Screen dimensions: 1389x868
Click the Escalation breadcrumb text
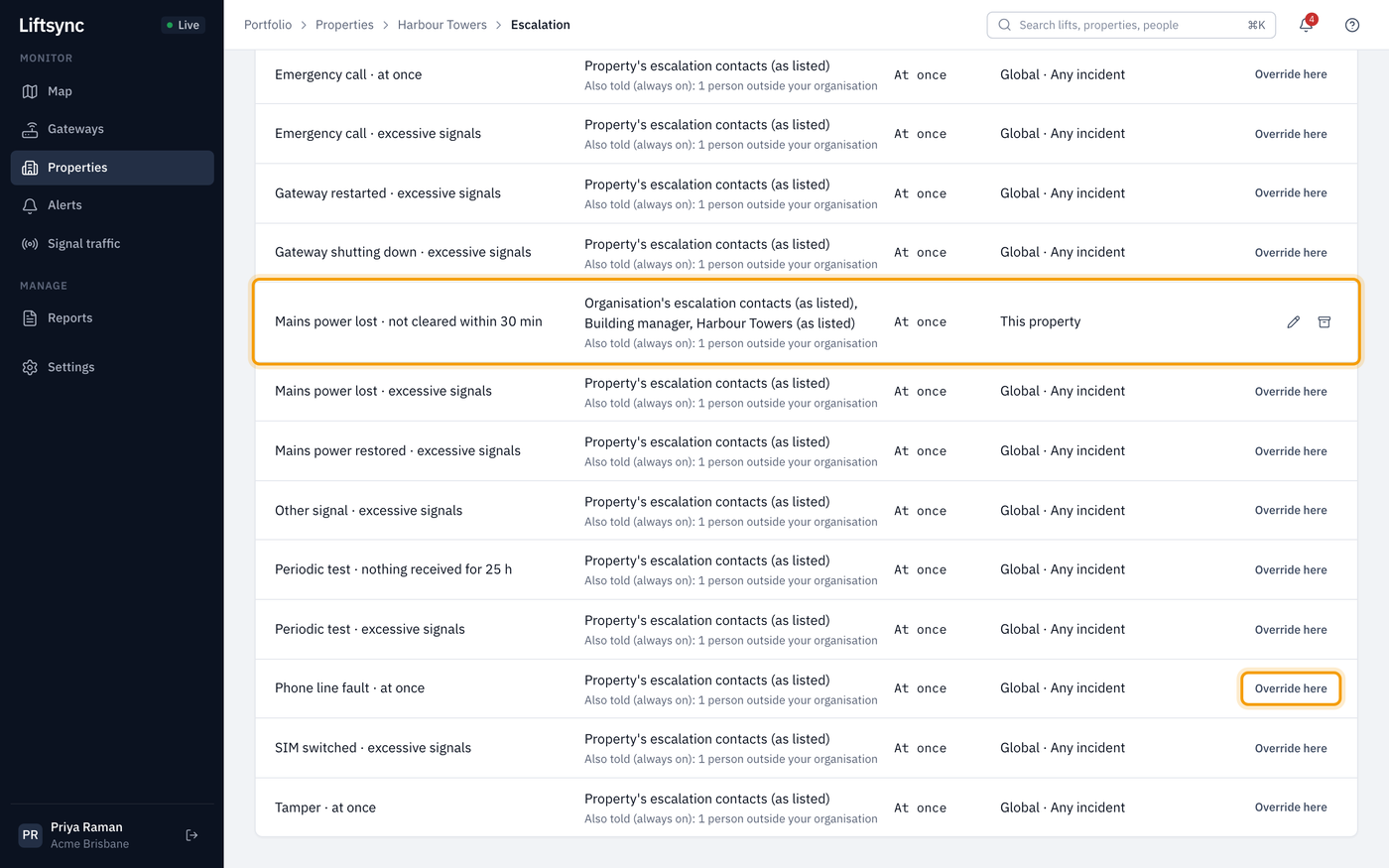click(x=541, y=25)
